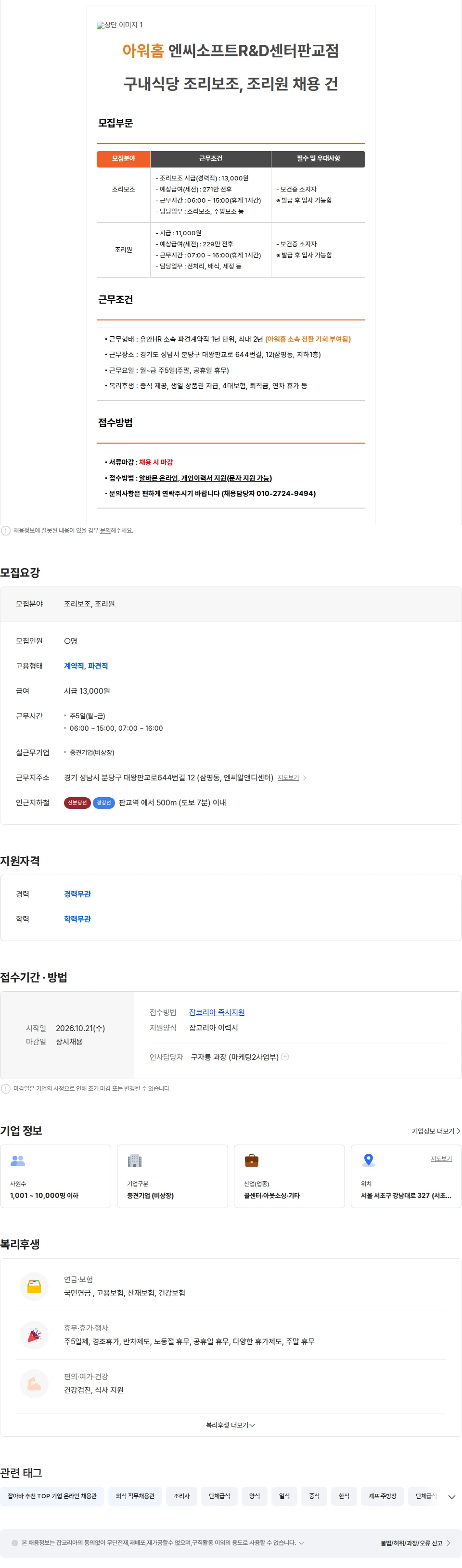Screen dimensions: 462x1568
Task: Click the phone number 010-2724-9494 text
Action: point(286,494)
